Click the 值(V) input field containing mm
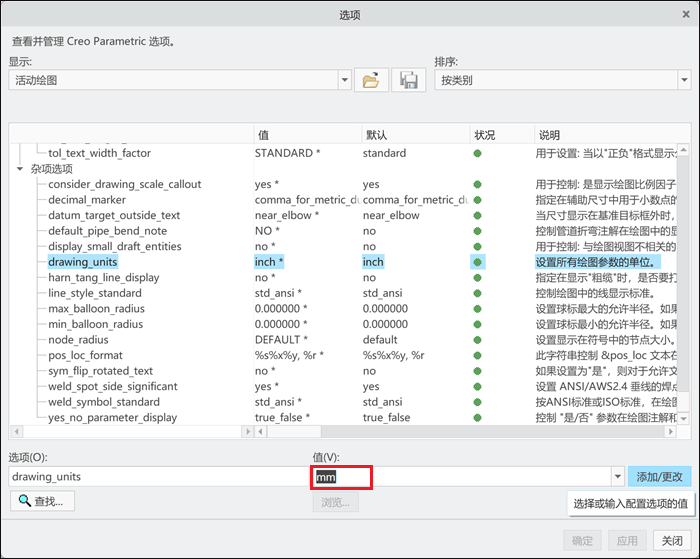This screenshot has height=559, width=700. pyautogui.click(x=461, y=477)
